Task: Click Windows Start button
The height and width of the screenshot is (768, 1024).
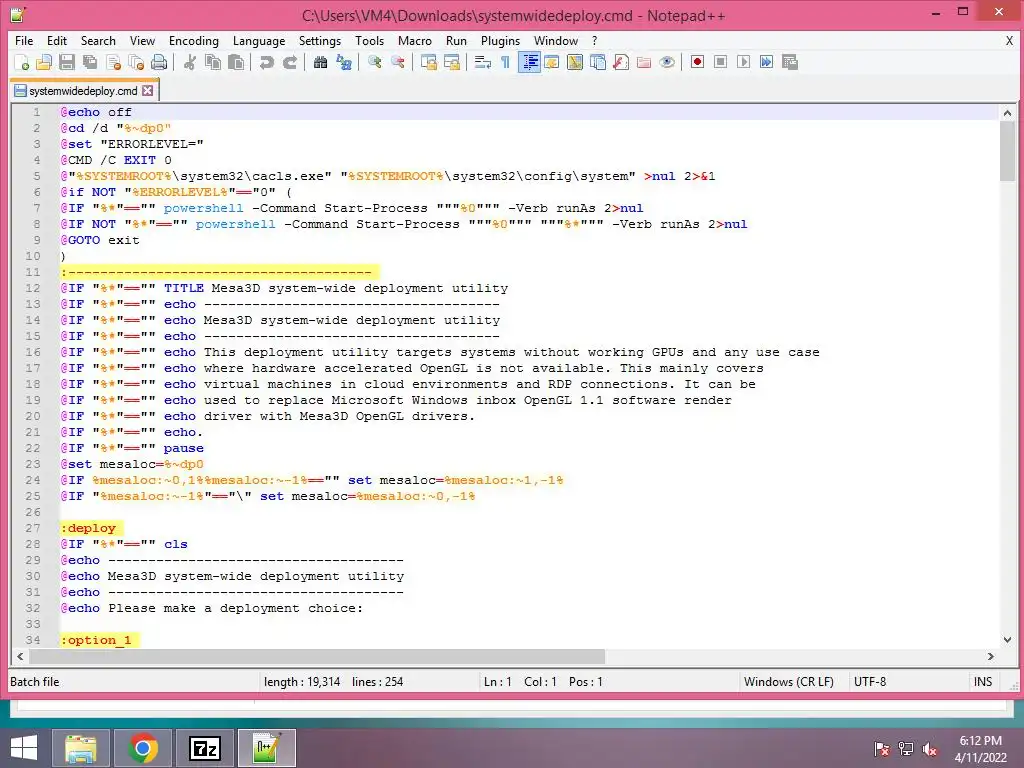Action: coord(24,748)
